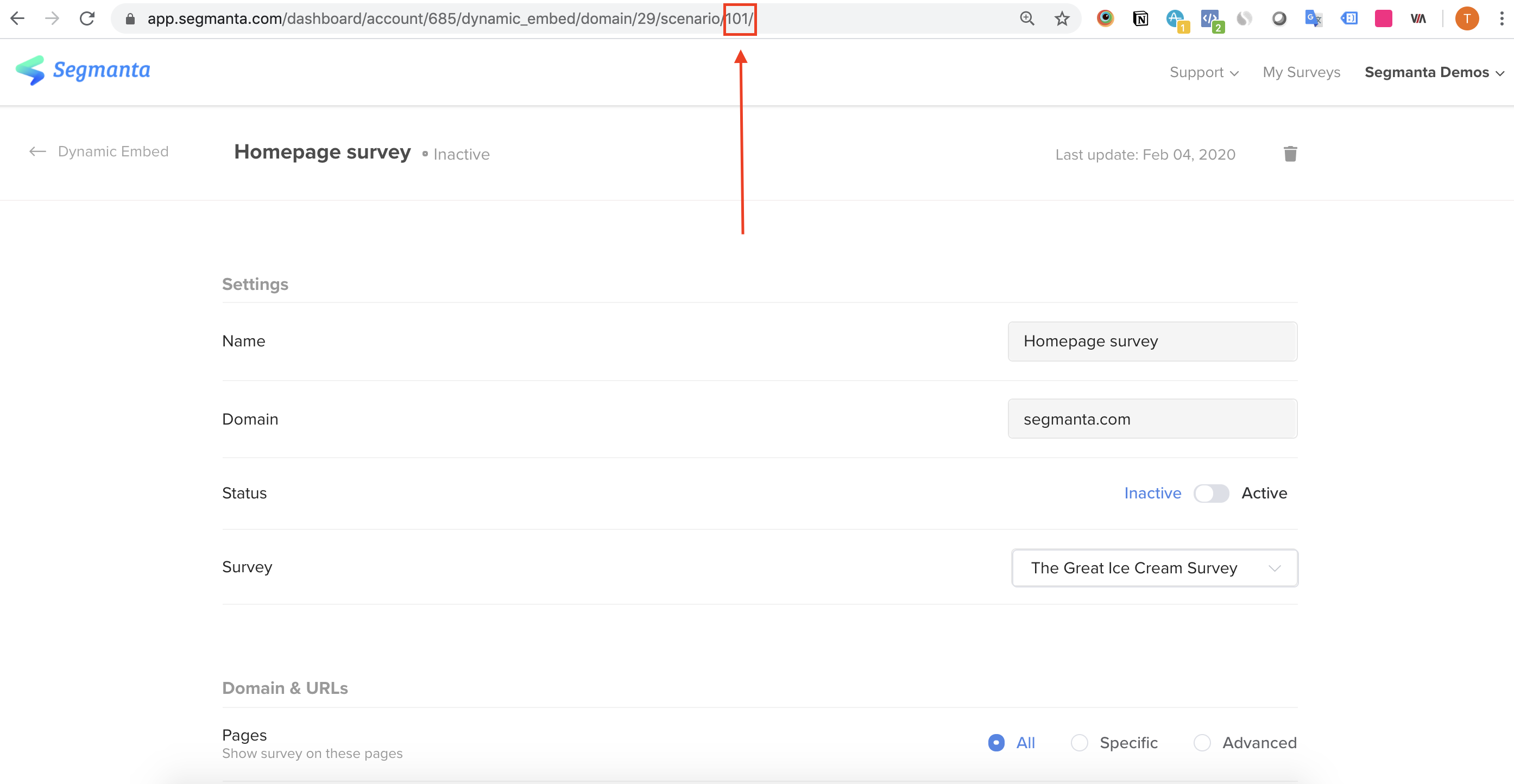Click the Inactive badge next to title
The width and height of the screenshot is (1514, 784).
[456, 155]
